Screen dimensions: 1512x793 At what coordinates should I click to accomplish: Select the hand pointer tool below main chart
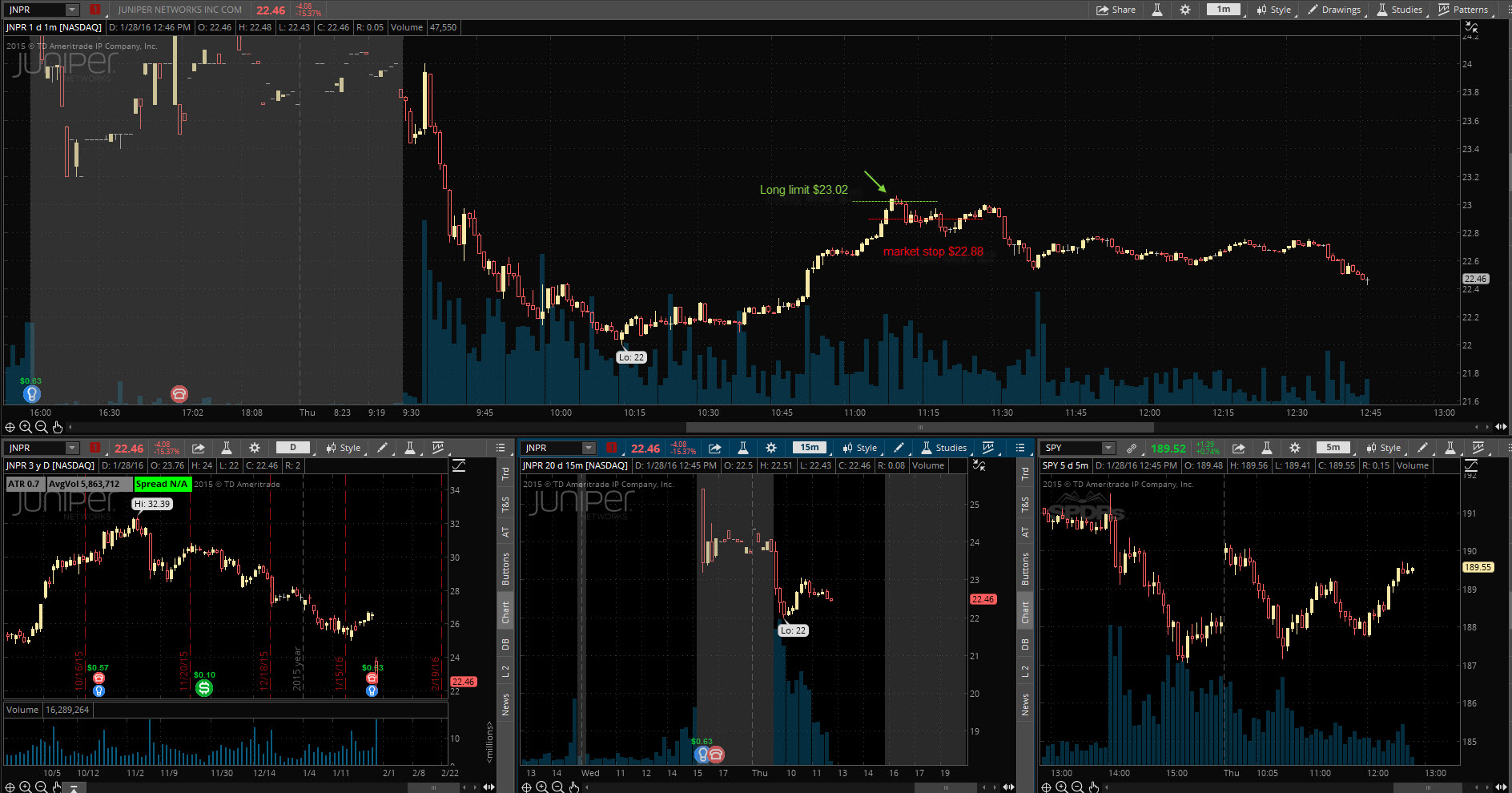click(57, 427)
